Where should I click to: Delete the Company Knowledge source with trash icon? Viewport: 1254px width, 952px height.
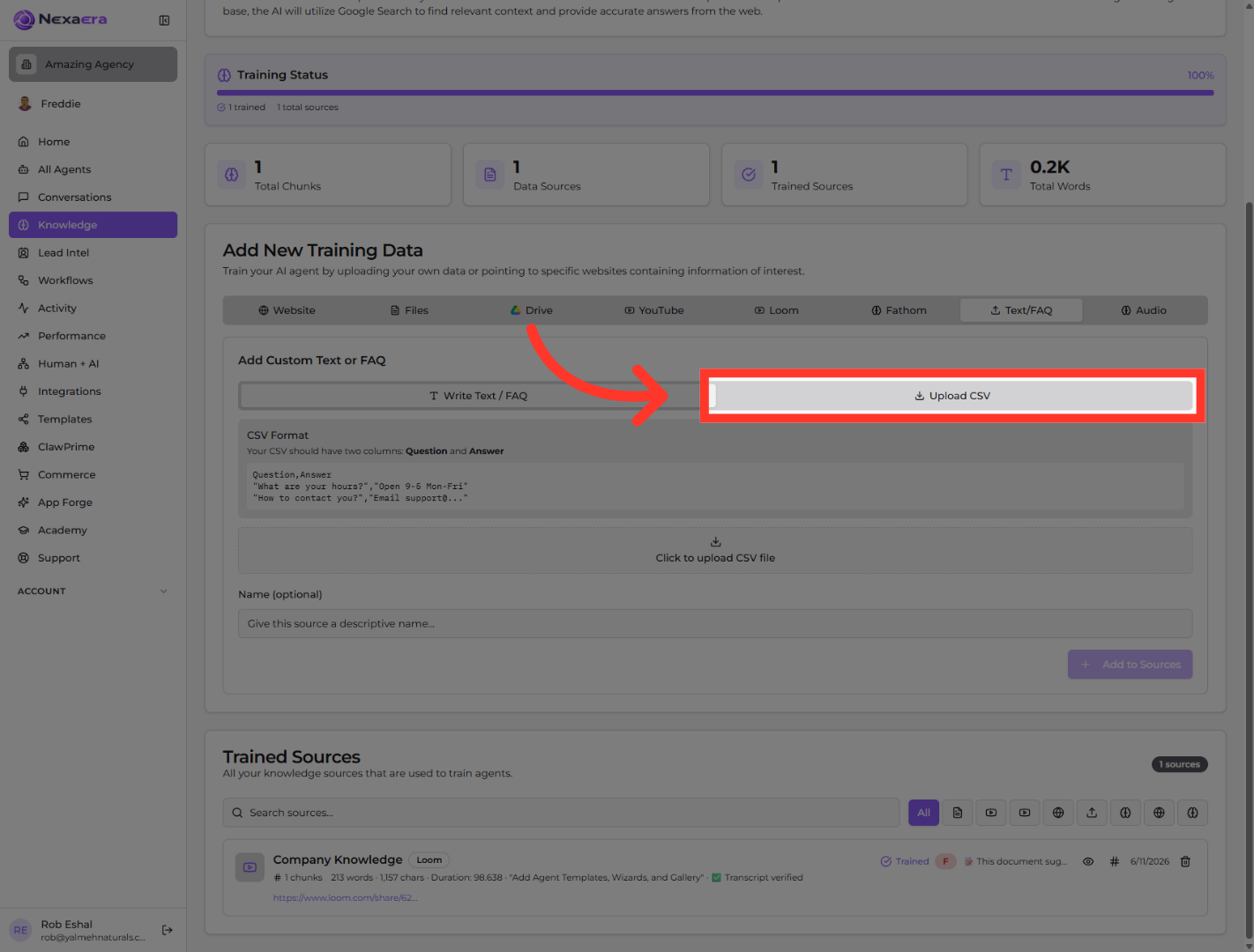(x=1185, y=862)
